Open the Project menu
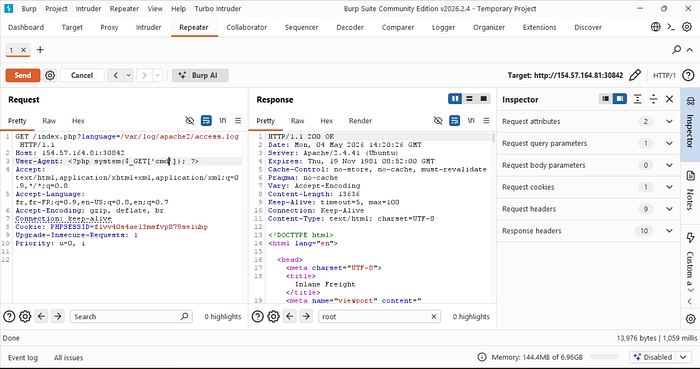The width and height of the screenshot is (700, 369). tap(56, 8)
